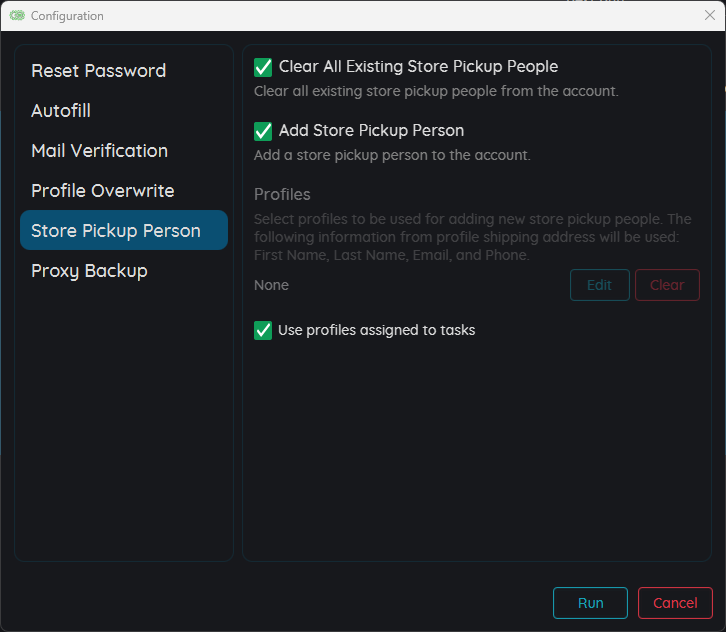Screen dimensions: 726x632
Task: Click the Profiles section heading
Action: [x=282, y=194]
